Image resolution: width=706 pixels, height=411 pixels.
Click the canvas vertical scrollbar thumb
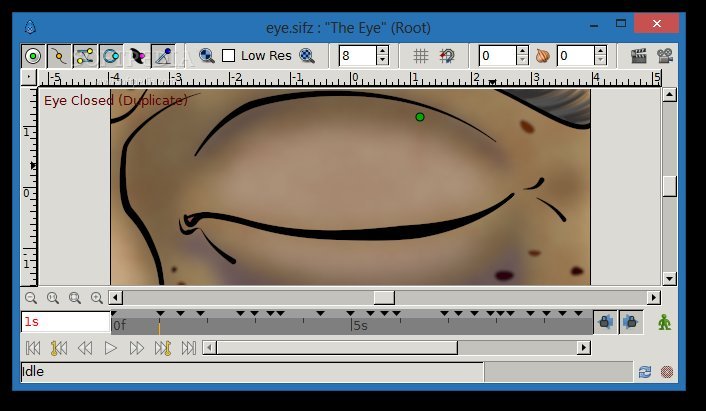(670, 186)
